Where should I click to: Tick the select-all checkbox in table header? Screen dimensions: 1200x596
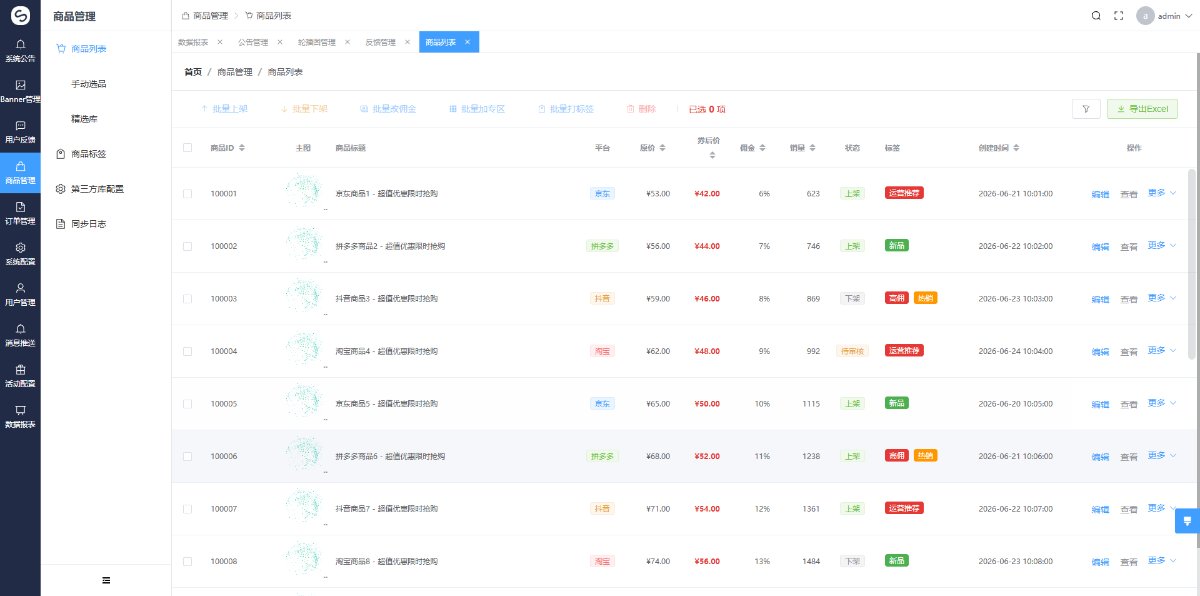(187, 148)
